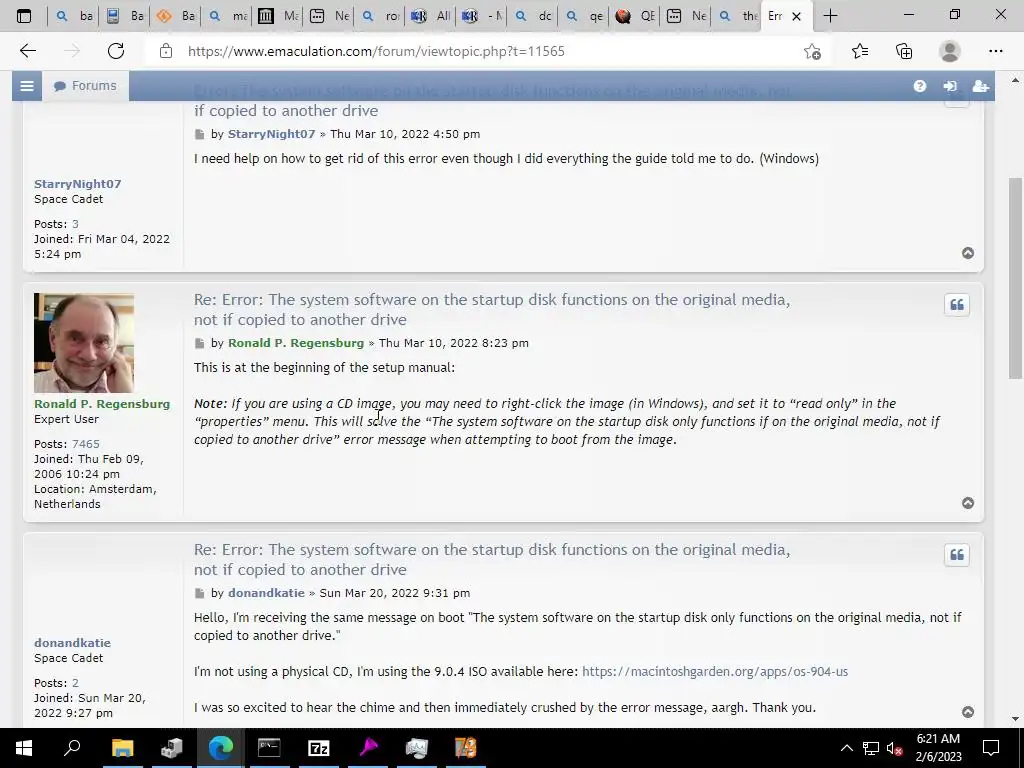Open Edge settings and more menu
The height and width of the screenshot is (768, 1024).
click(x=995, y=51)
